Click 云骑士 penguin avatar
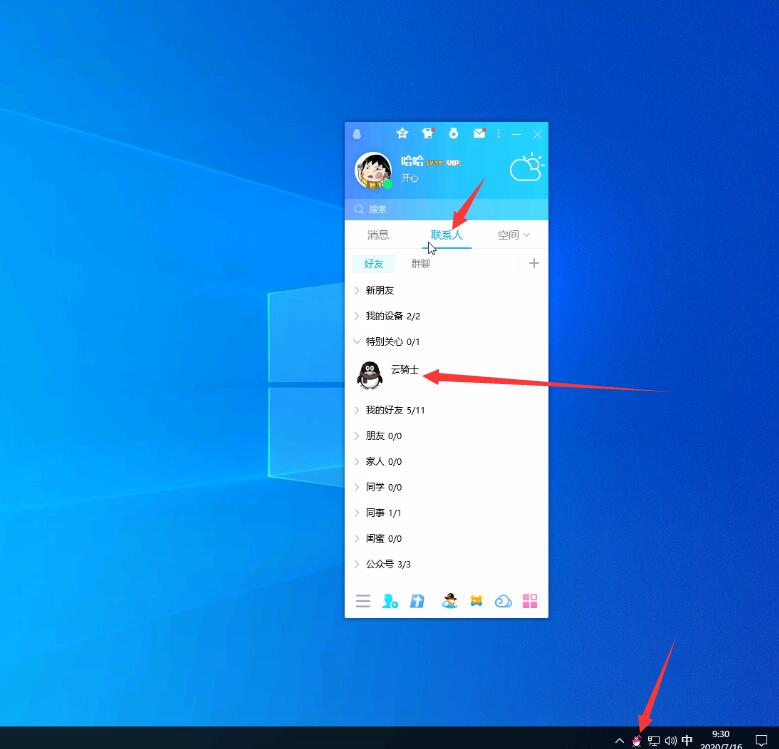The width and height of the screenshot is (779, 749). point(370,375)
